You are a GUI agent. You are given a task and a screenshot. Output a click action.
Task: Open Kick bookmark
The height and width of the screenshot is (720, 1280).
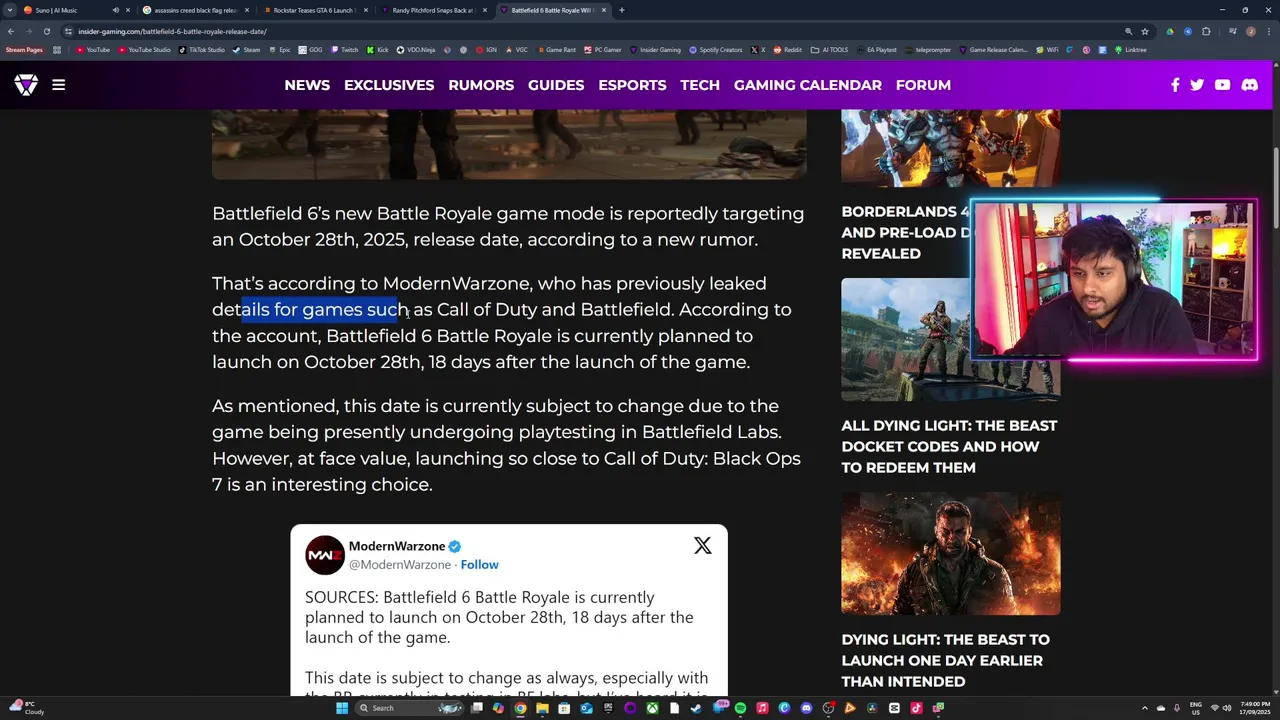[378, 50]
